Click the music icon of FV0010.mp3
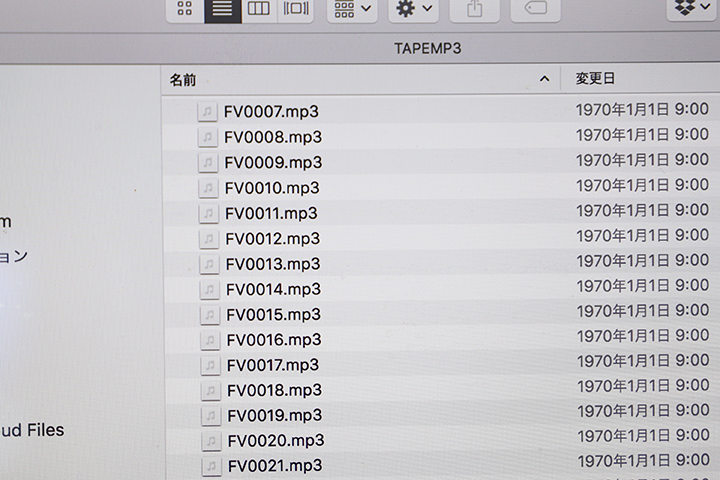Viewport: 720px width, 480px height. pos(208,188)
